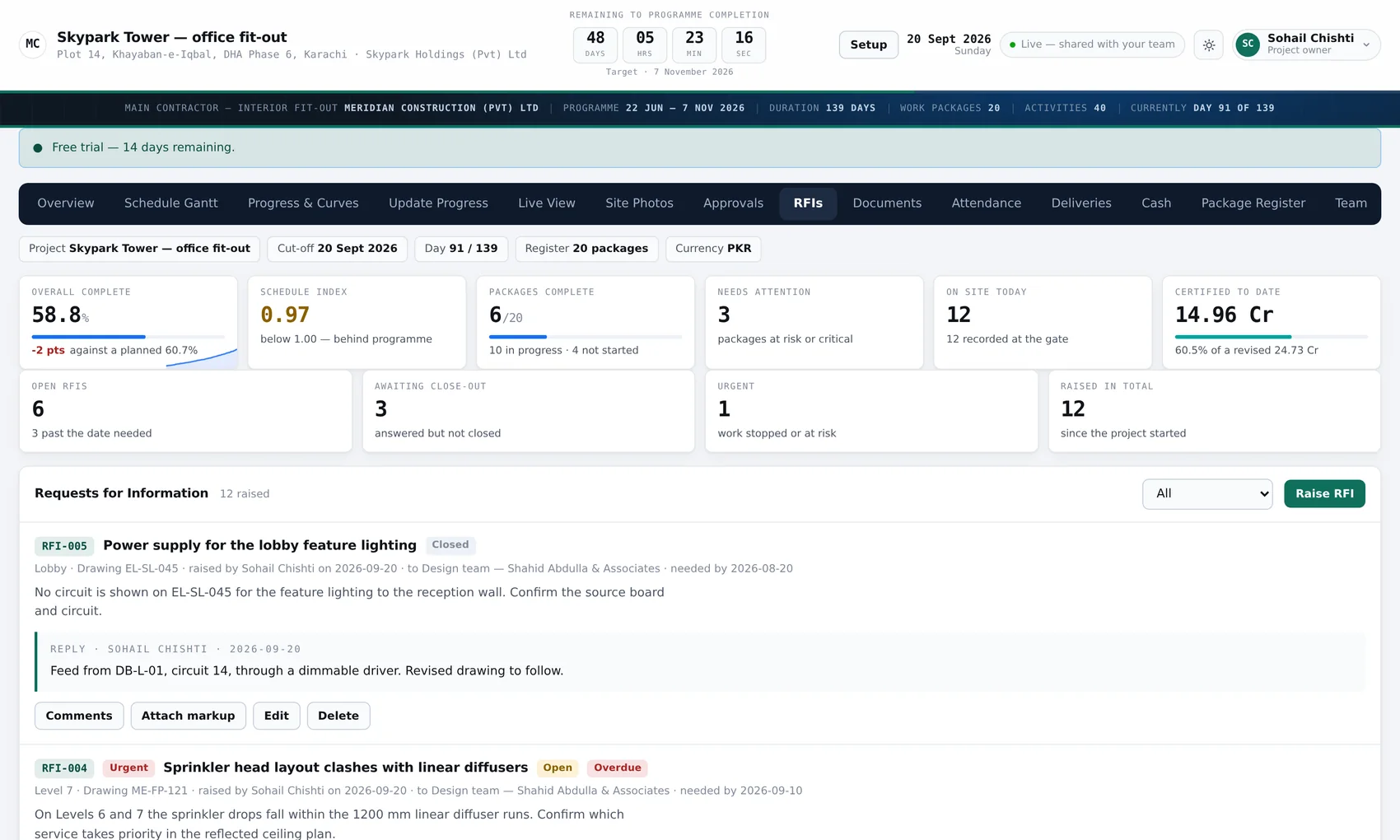Screen dimensions: 1400x840
Task: Go to the Team tab
Action: [1351, 203]
